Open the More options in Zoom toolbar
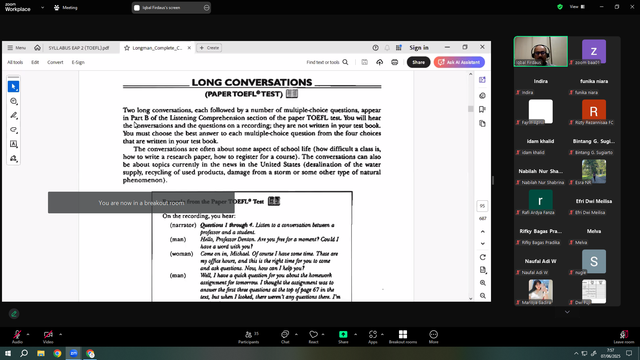Image resolution: width=640 pixels, height=360 pixels. [x=433, y=337]
